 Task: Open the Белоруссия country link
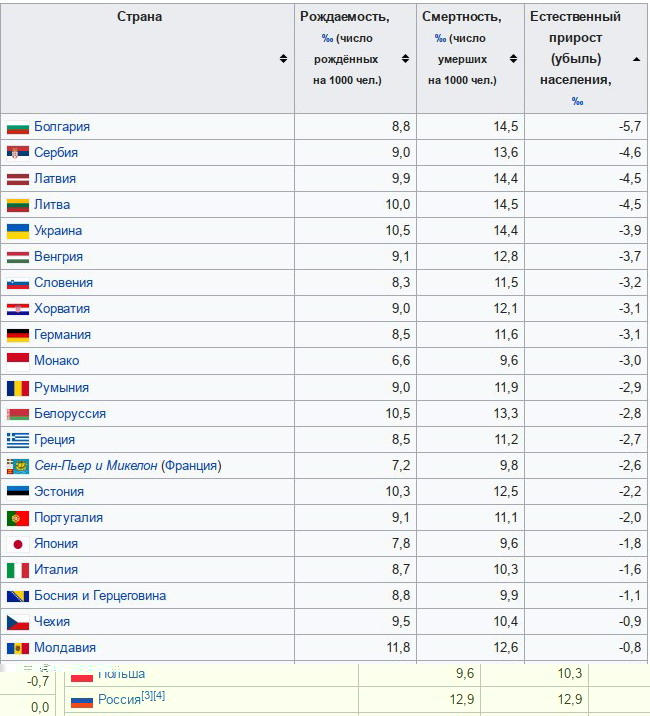tap(70, 414)
